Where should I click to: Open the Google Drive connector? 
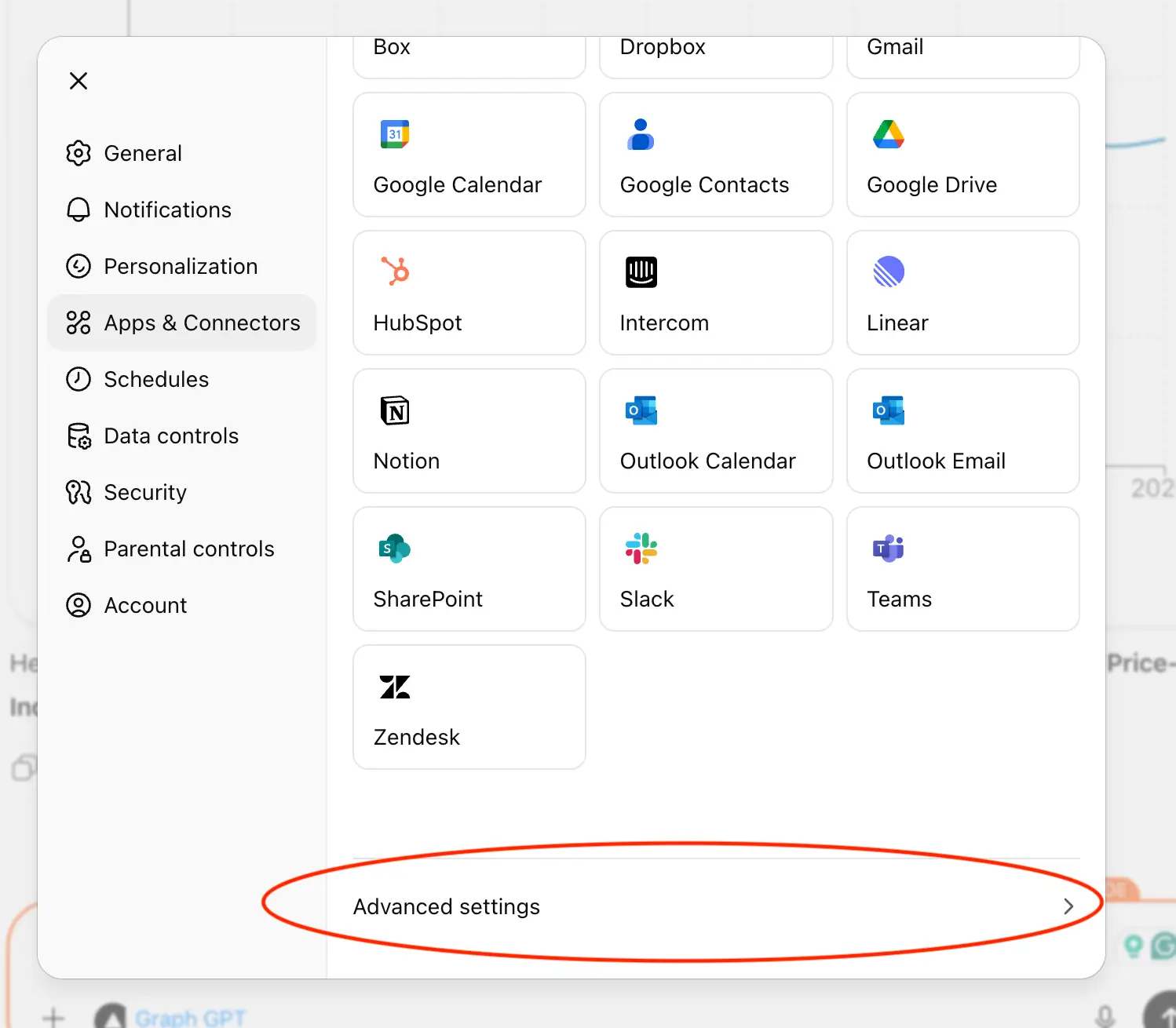(962, 154)
